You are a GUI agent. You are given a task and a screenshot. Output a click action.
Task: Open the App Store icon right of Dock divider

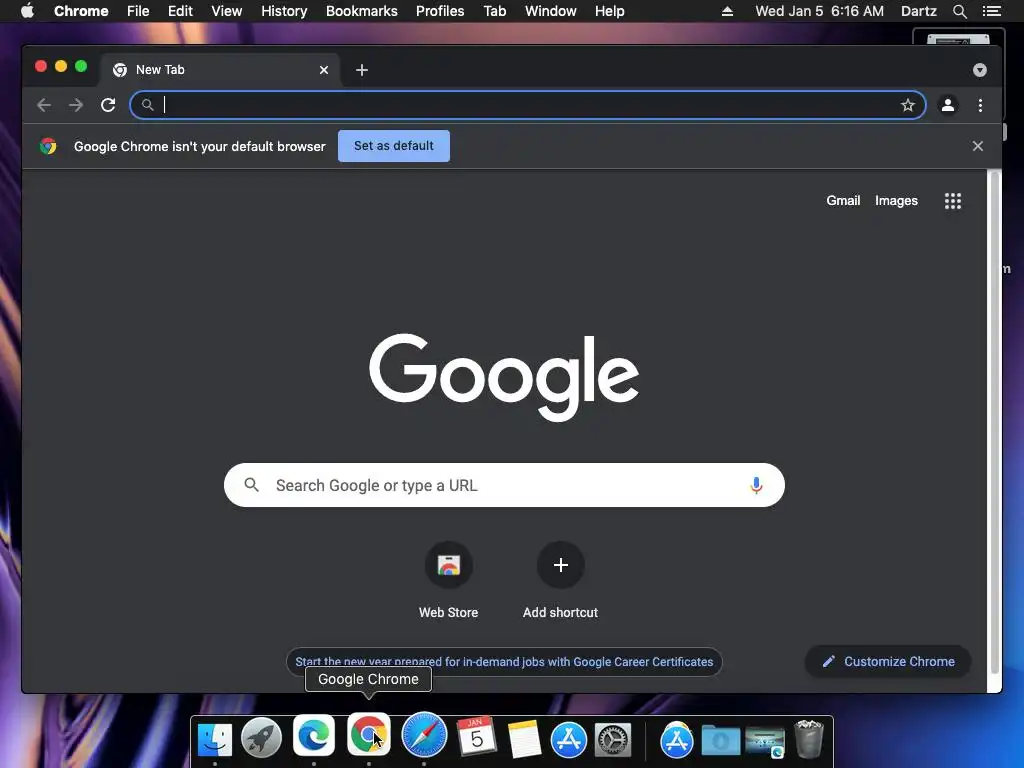tap(677, 740)
